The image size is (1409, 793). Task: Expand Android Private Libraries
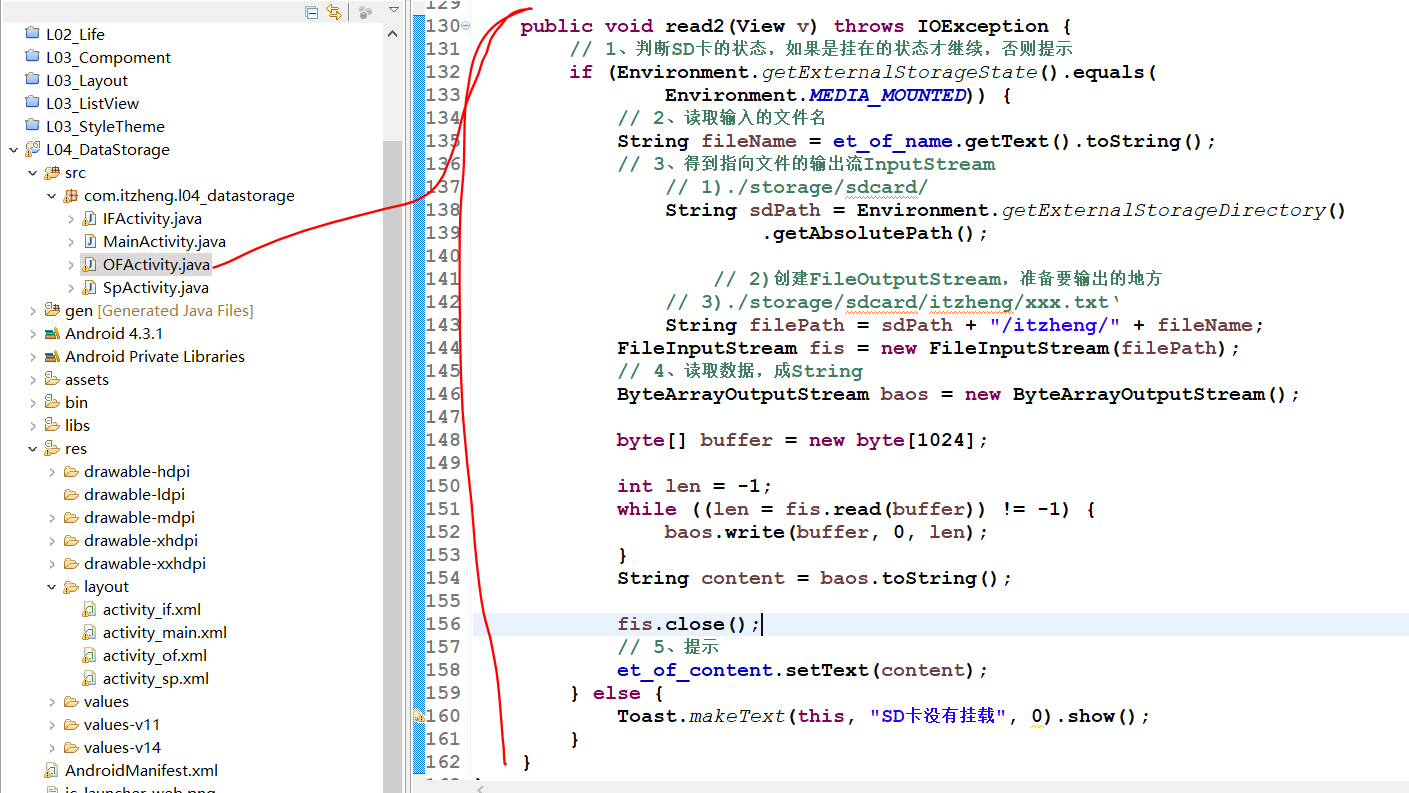coord(33,356)
